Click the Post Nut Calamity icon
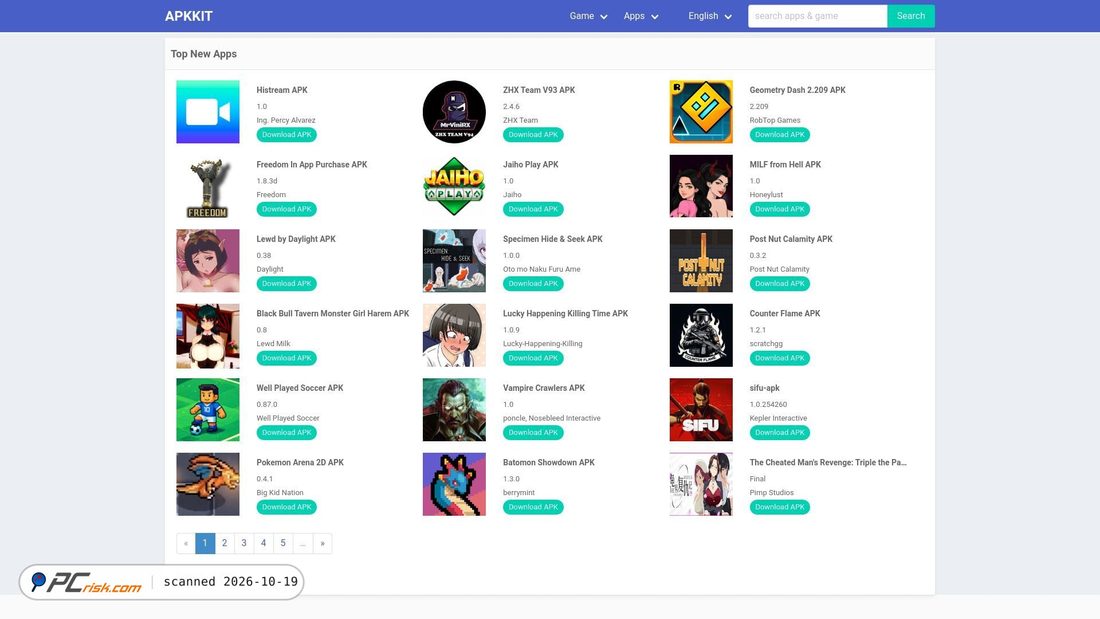The height and width of the screenshot is (619, 1100). click(x=701, y=260)
